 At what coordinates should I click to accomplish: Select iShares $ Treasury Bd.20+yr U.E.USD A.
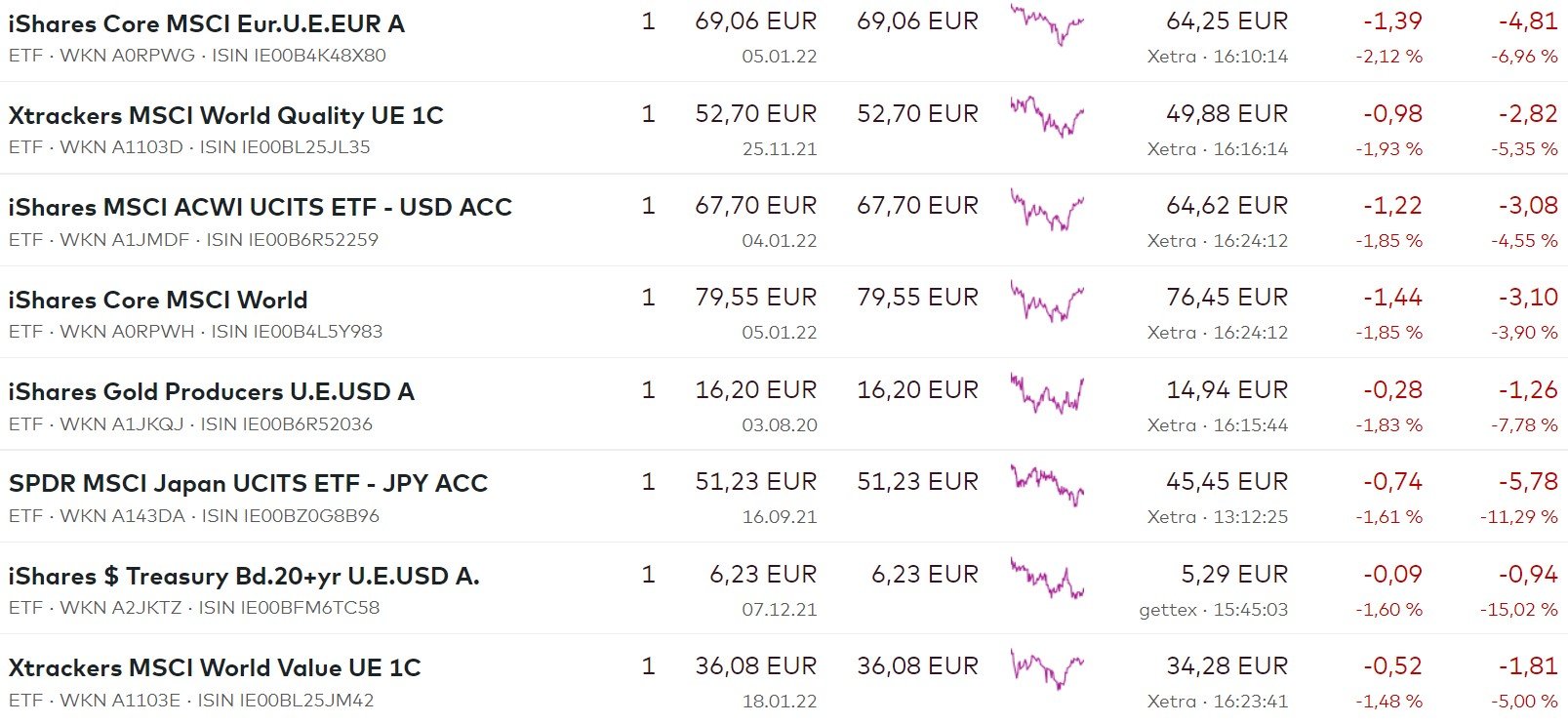[x=244, y=576]
